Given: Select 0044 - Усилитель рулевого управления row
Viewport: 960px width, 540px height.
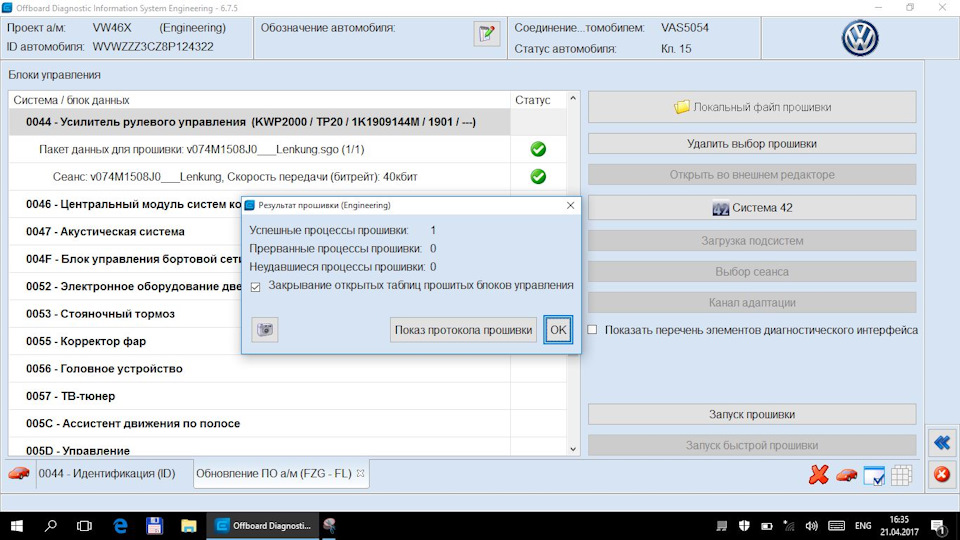Looking at the screenshot, I should (x=260, y=122).
